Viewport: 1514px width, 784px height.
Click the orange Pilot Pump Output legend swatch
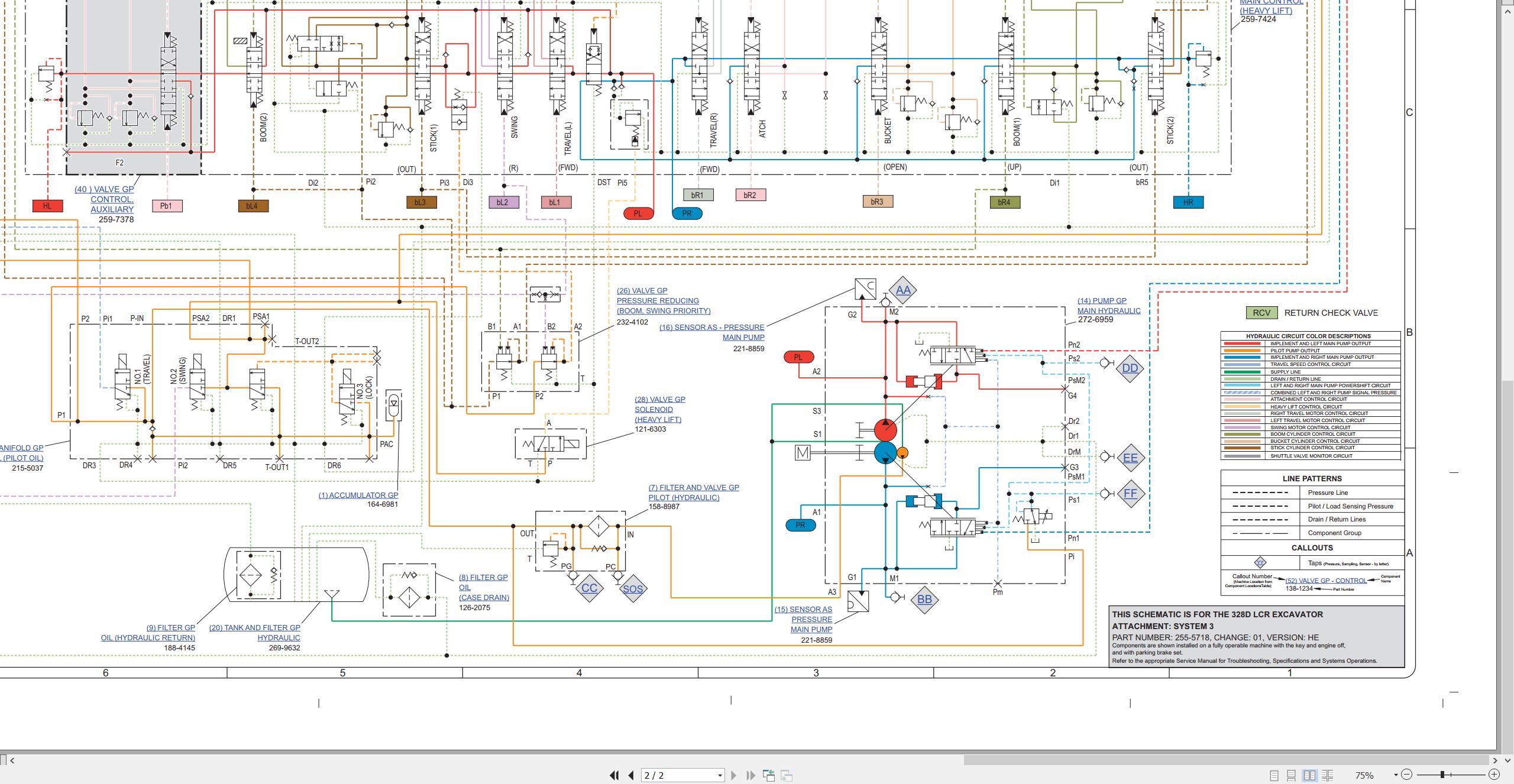[1242, 351]
